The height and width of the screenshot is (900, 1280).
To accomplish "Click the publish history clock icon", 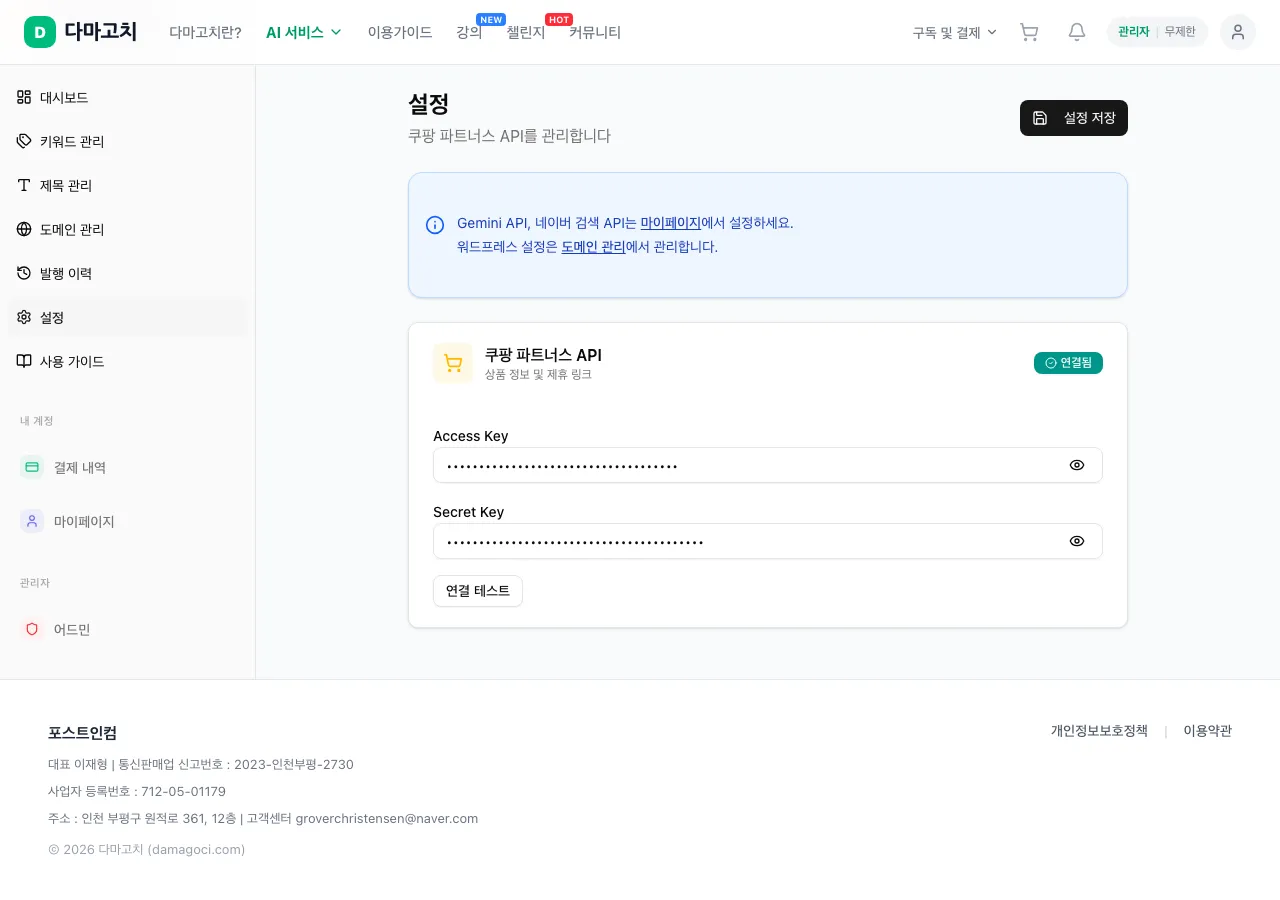I will 24,273.
